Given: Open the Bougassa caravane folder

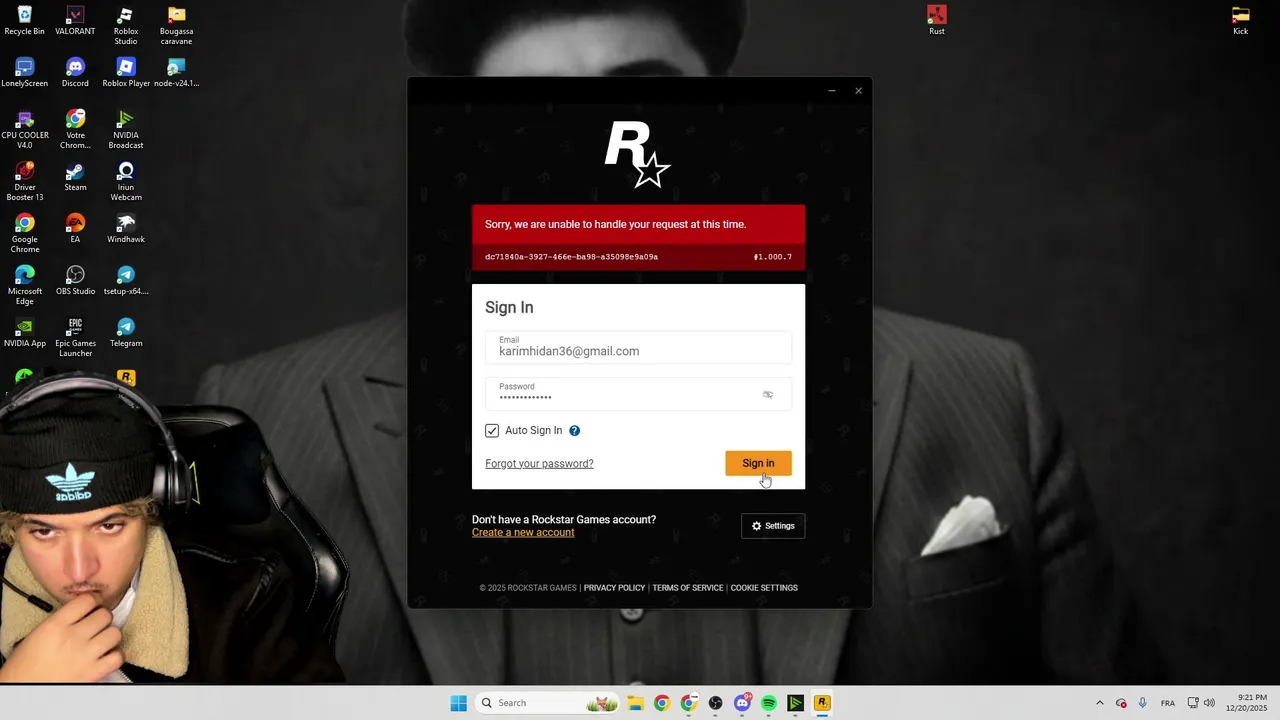Looking at the screenshot, I should click(176, 26).
